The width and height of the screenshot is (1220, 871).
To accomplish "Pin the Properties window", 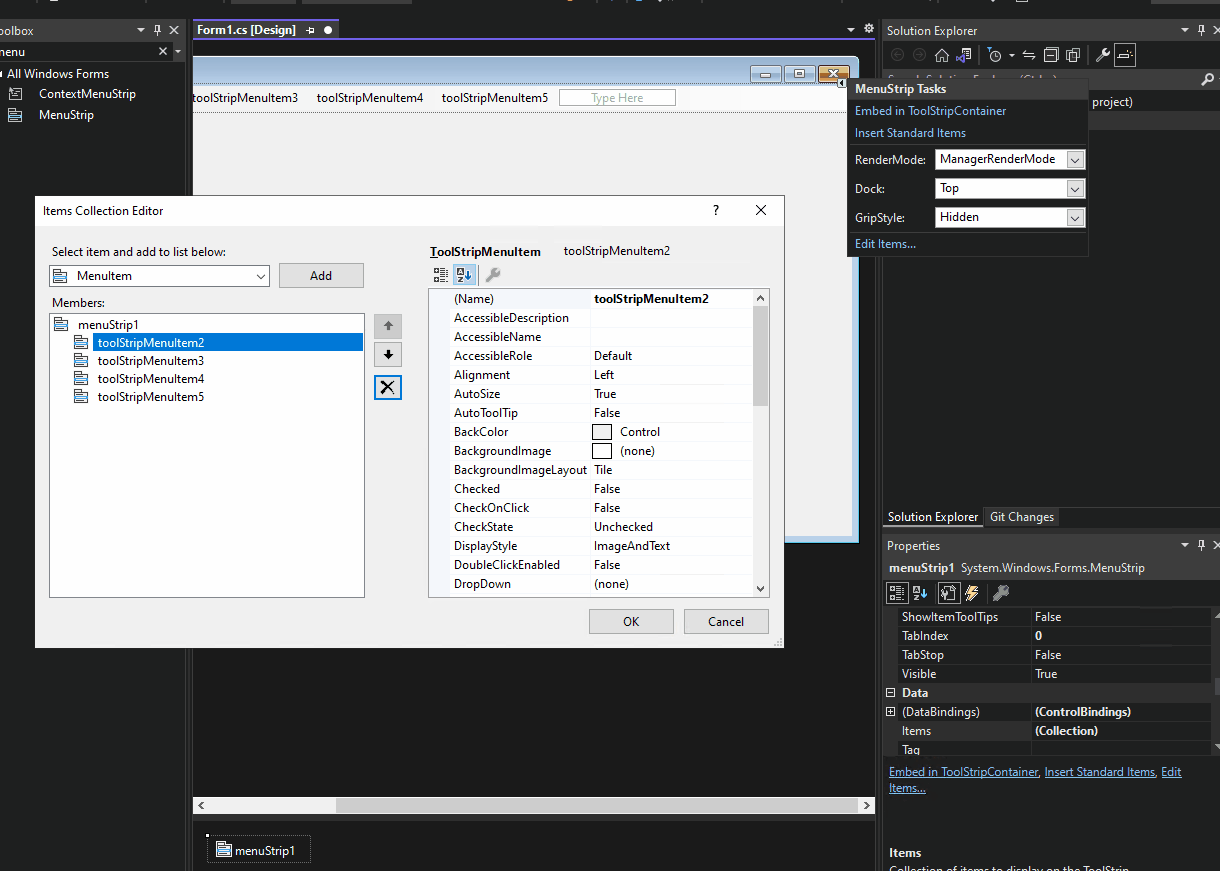I will tap(1200, 545).
